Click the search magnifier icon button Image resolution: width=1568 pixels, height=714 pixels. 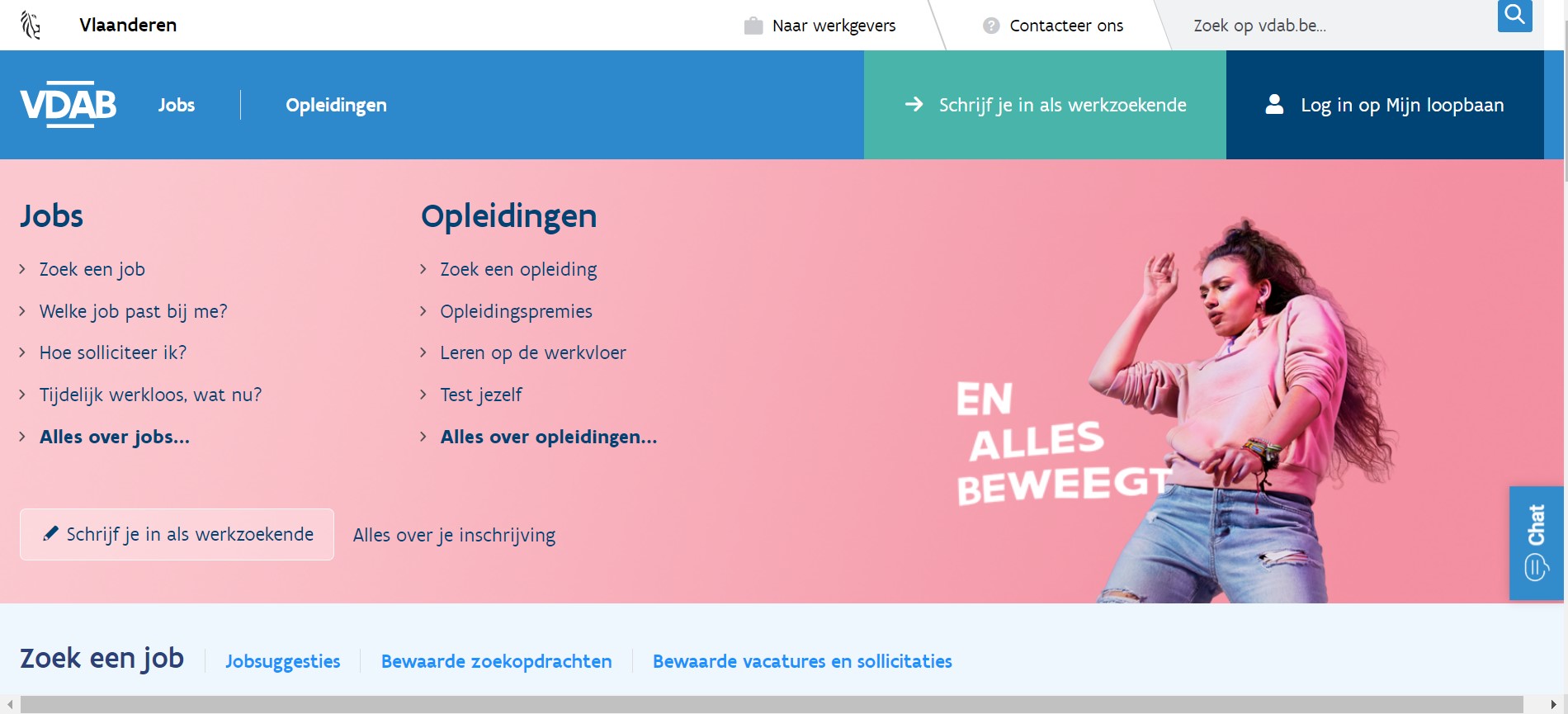1514,15
